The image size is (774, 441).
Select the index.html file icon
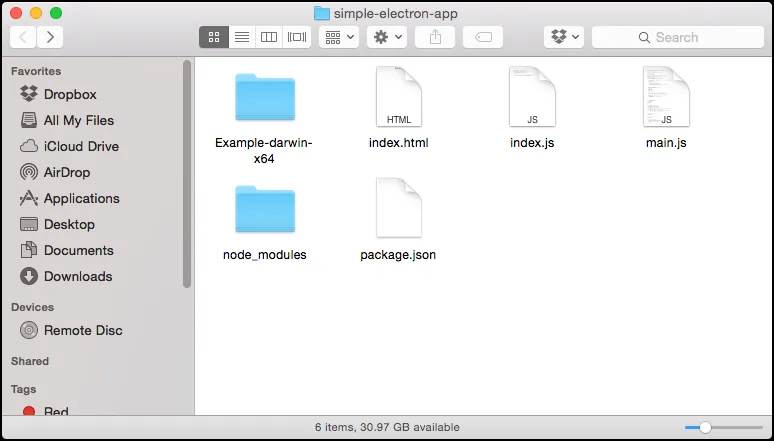click(399, 97)
